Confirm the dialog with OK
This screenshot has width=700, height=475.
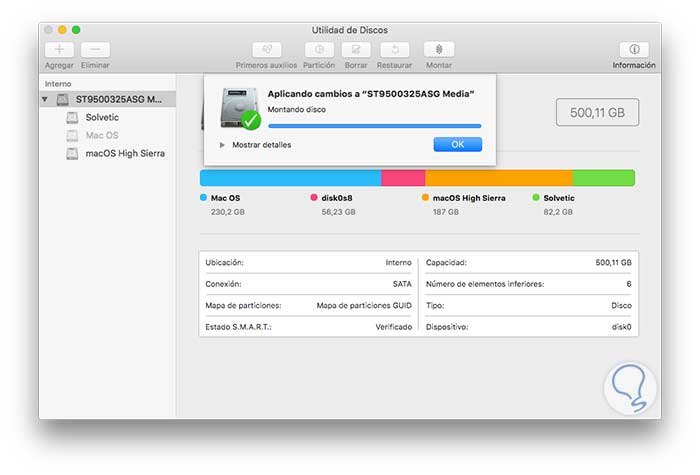458,144
